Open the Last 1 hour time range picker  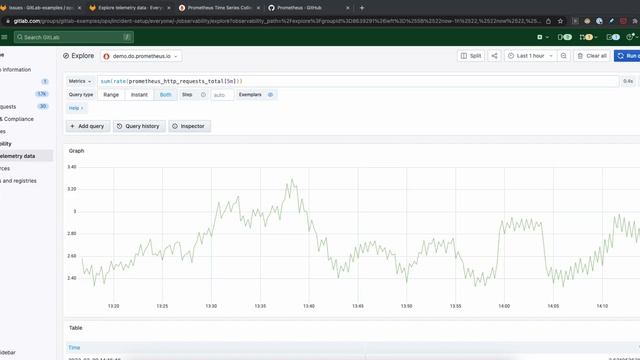coord(530,56)
